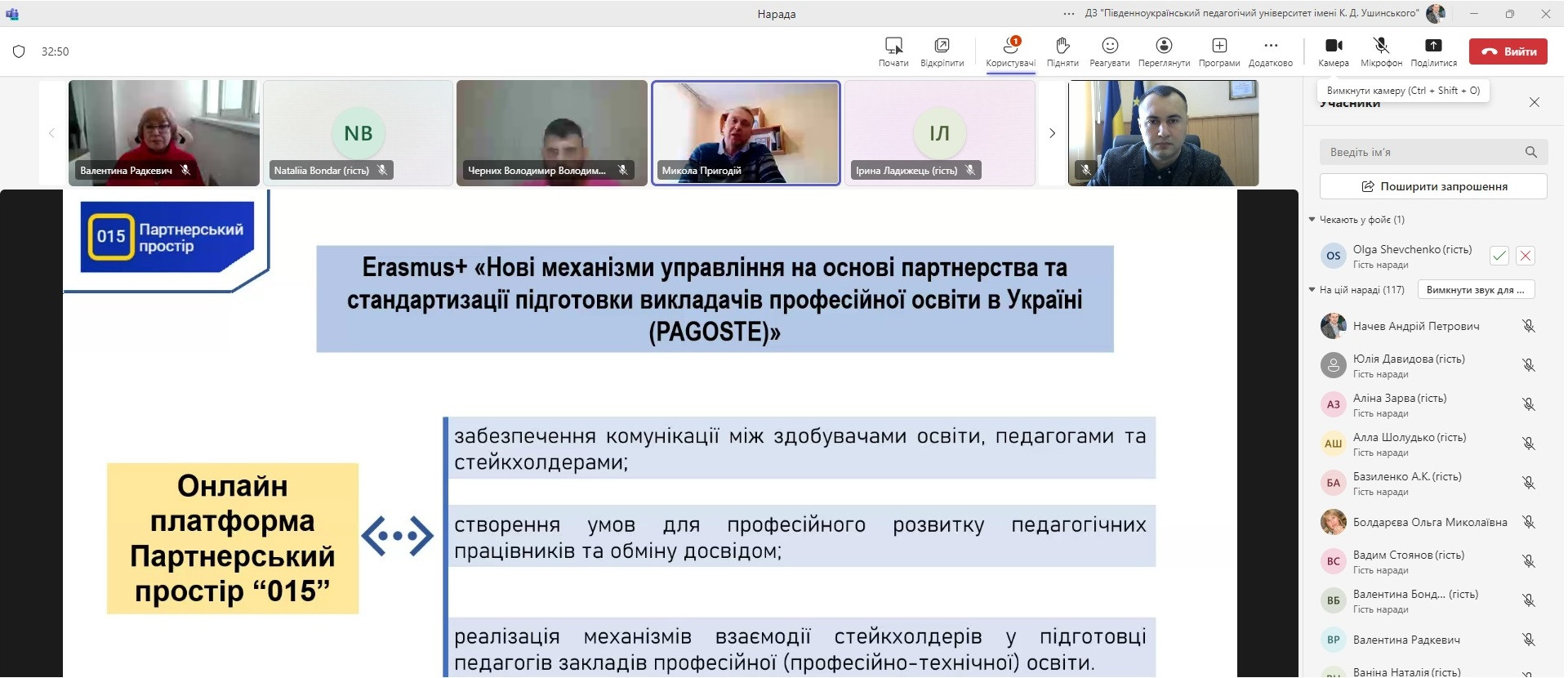Raise hand with the Підняти button

1062,51
